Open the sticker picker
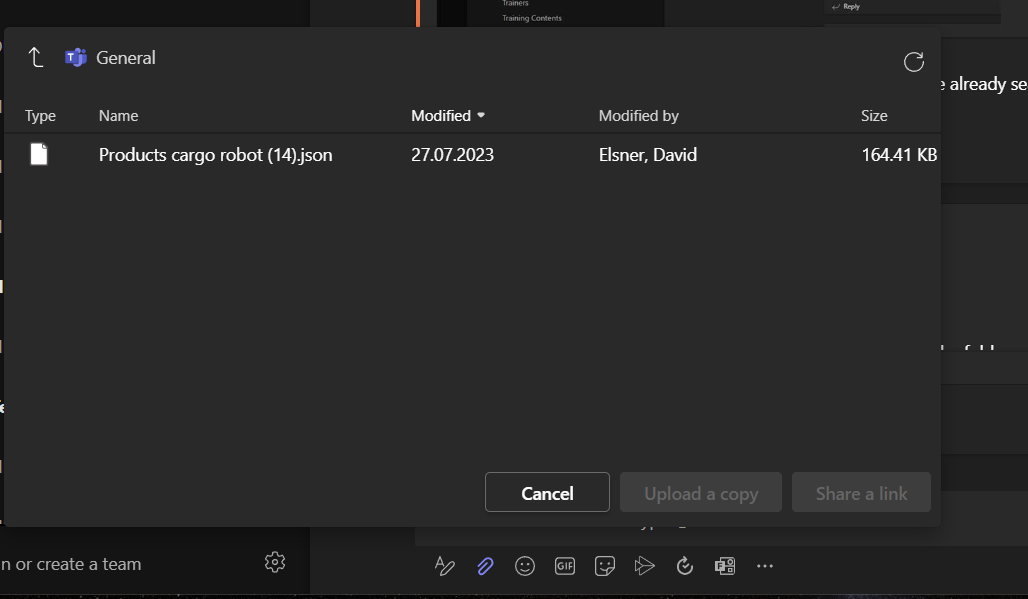This screenshot has height=599, width=1028. 605,566
